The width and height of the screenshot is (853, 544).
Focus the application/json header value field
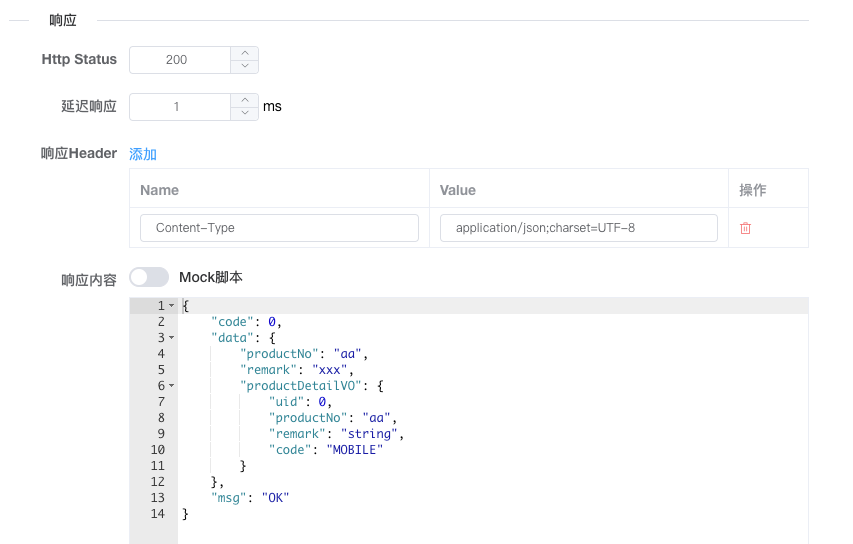[578, 228]
